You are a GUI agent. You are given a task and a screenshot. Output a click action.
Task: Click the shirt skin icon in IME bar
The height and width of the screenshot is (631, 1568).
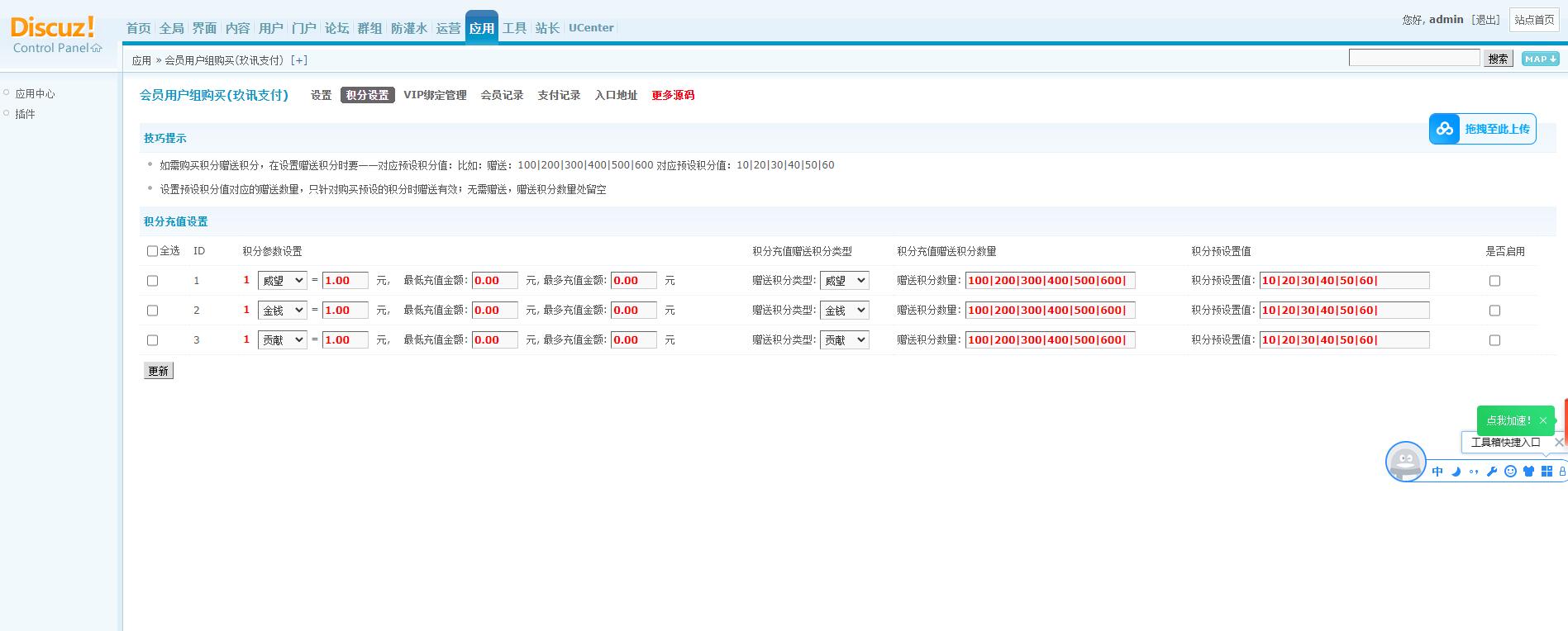click(1528, 472)
